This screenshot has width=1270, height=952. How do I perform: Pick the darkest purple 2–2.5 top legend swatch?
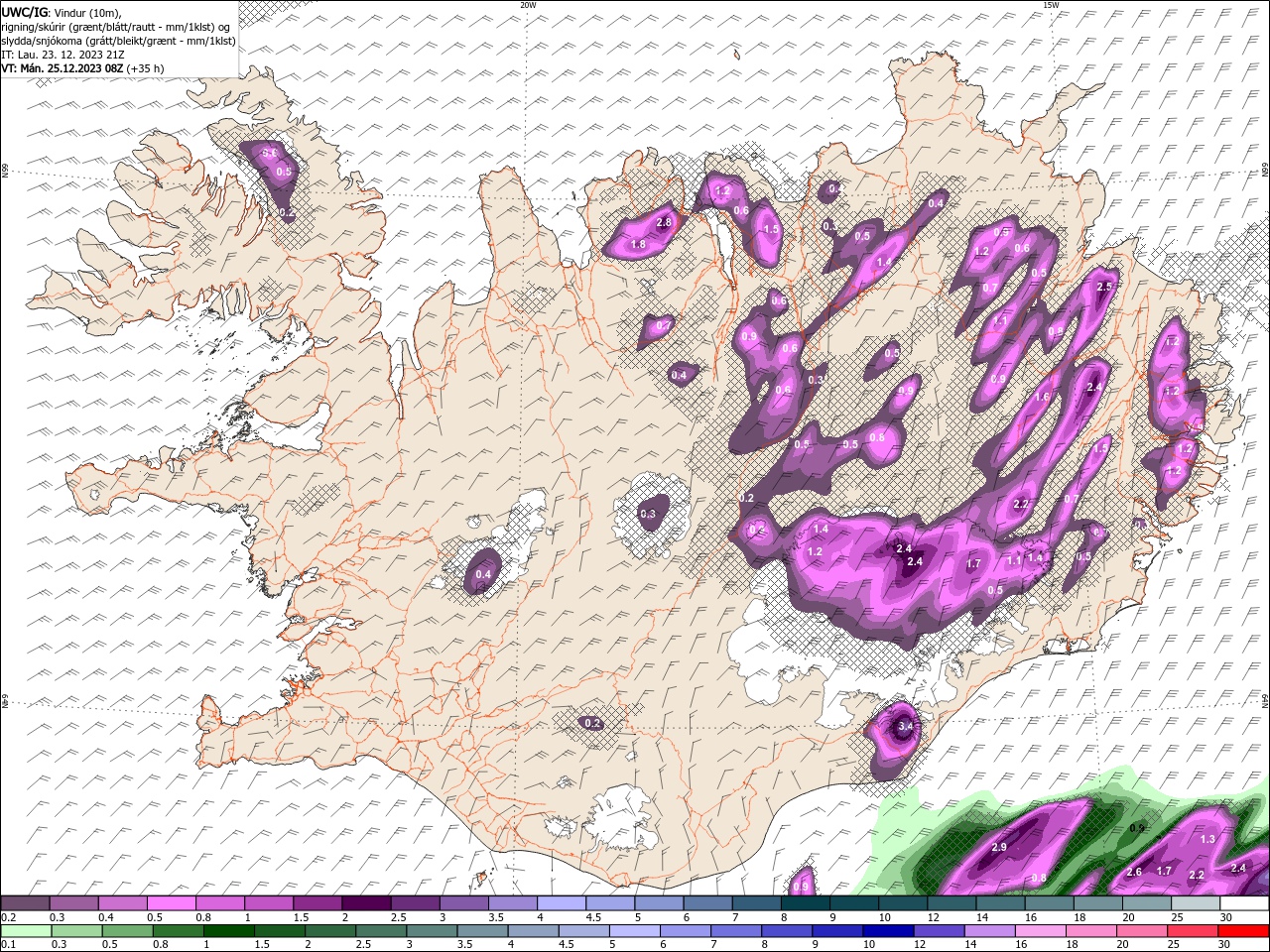pyautogui.click(x=367, y=903)
